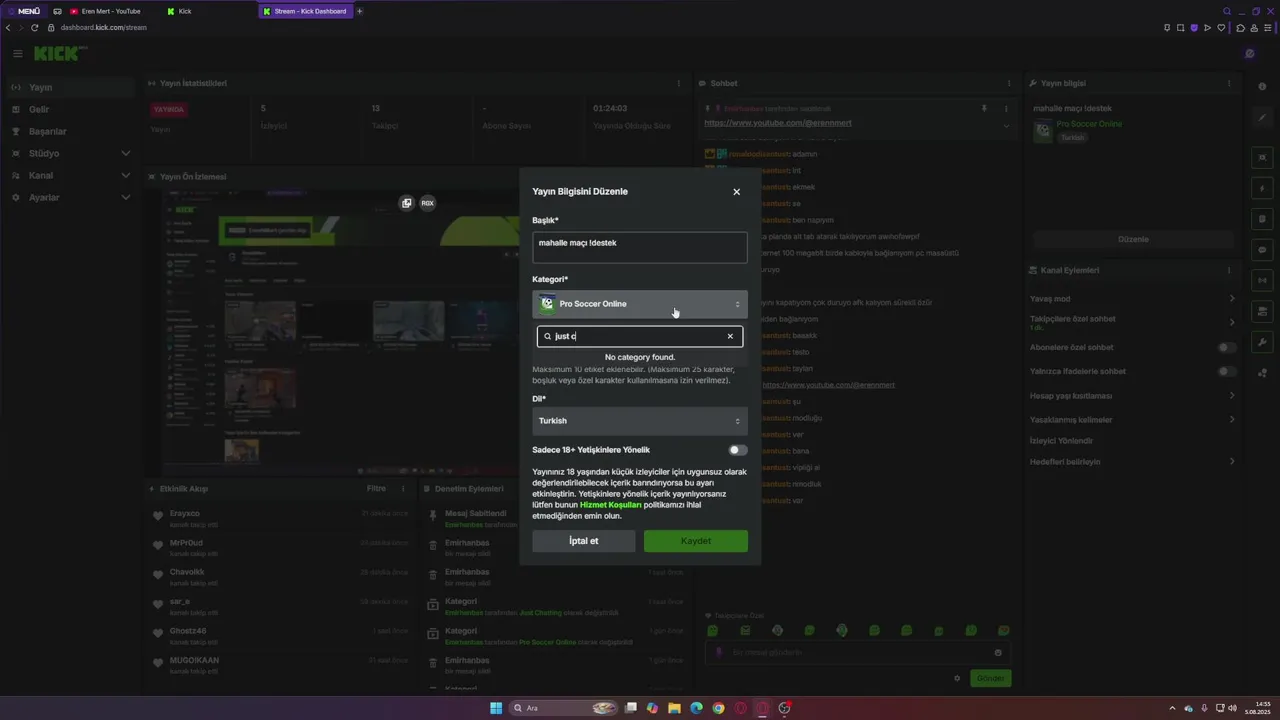Open Hesap yaşı kısıtlaması settings
Screen dimensions: 1280x720
click(1133, 396)
